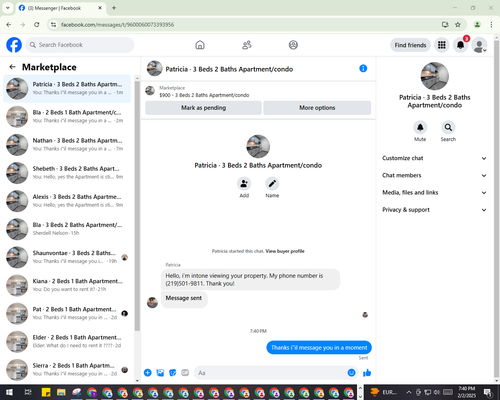
Task: Open the Pat - 2 Beds 1 Bath conversation
Action: 67,313
